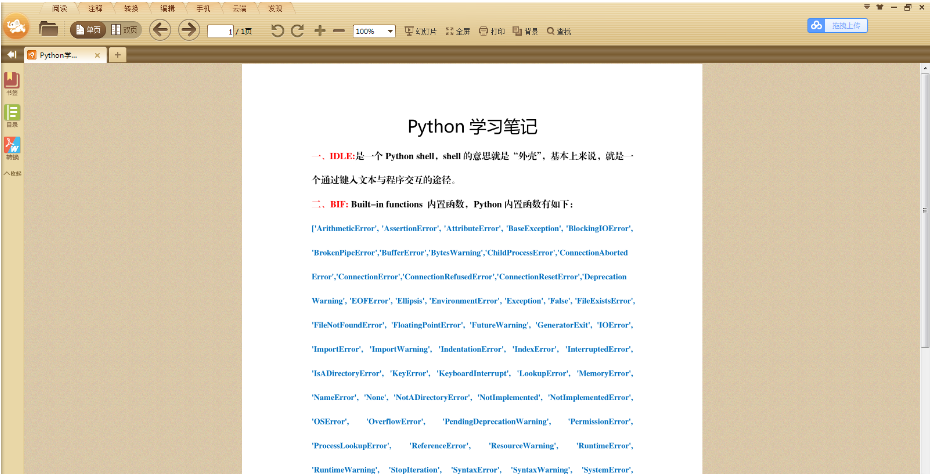Restore down the reader window

908,7
